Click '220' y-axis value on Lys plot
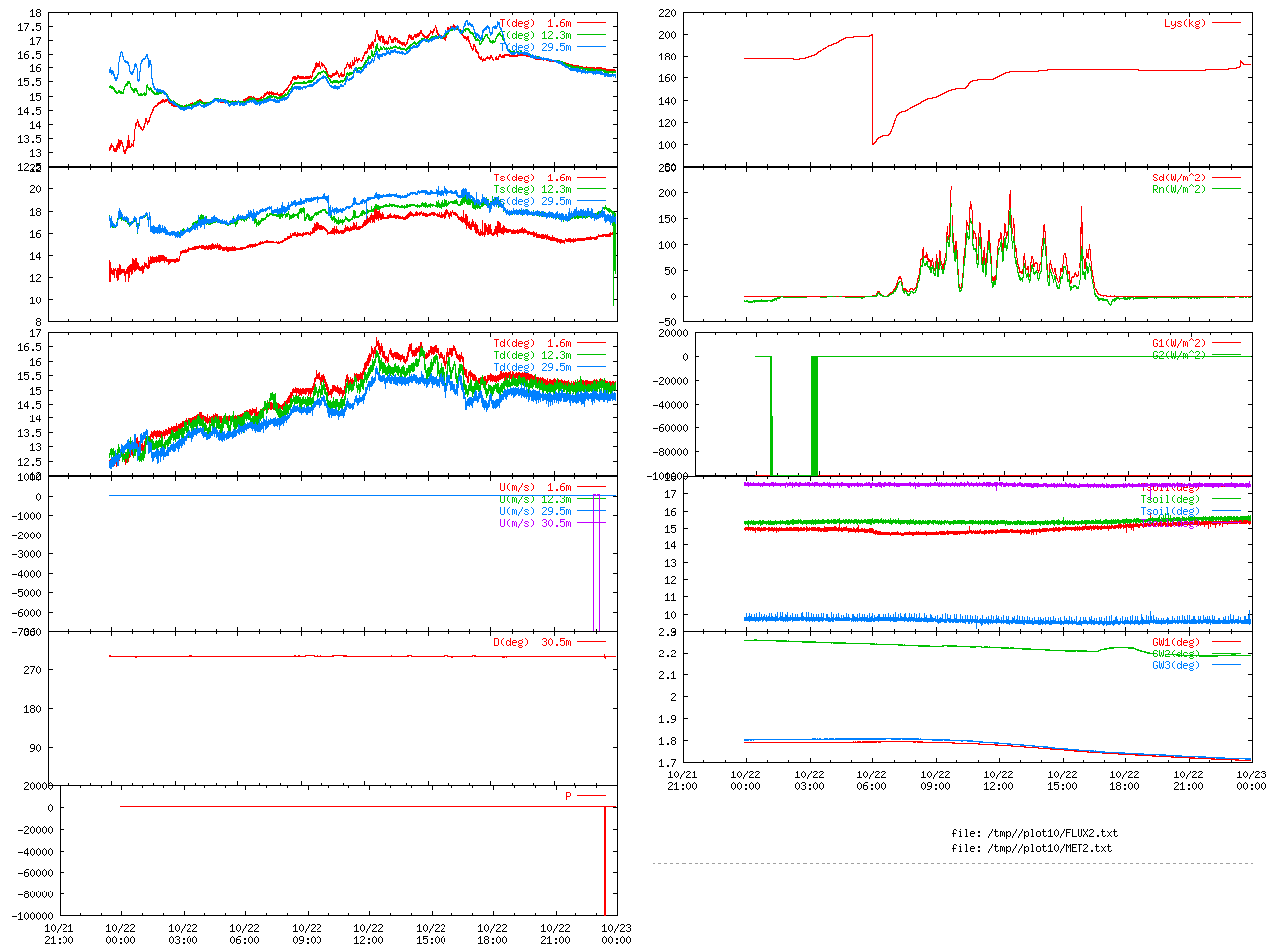 pos(667,13)
